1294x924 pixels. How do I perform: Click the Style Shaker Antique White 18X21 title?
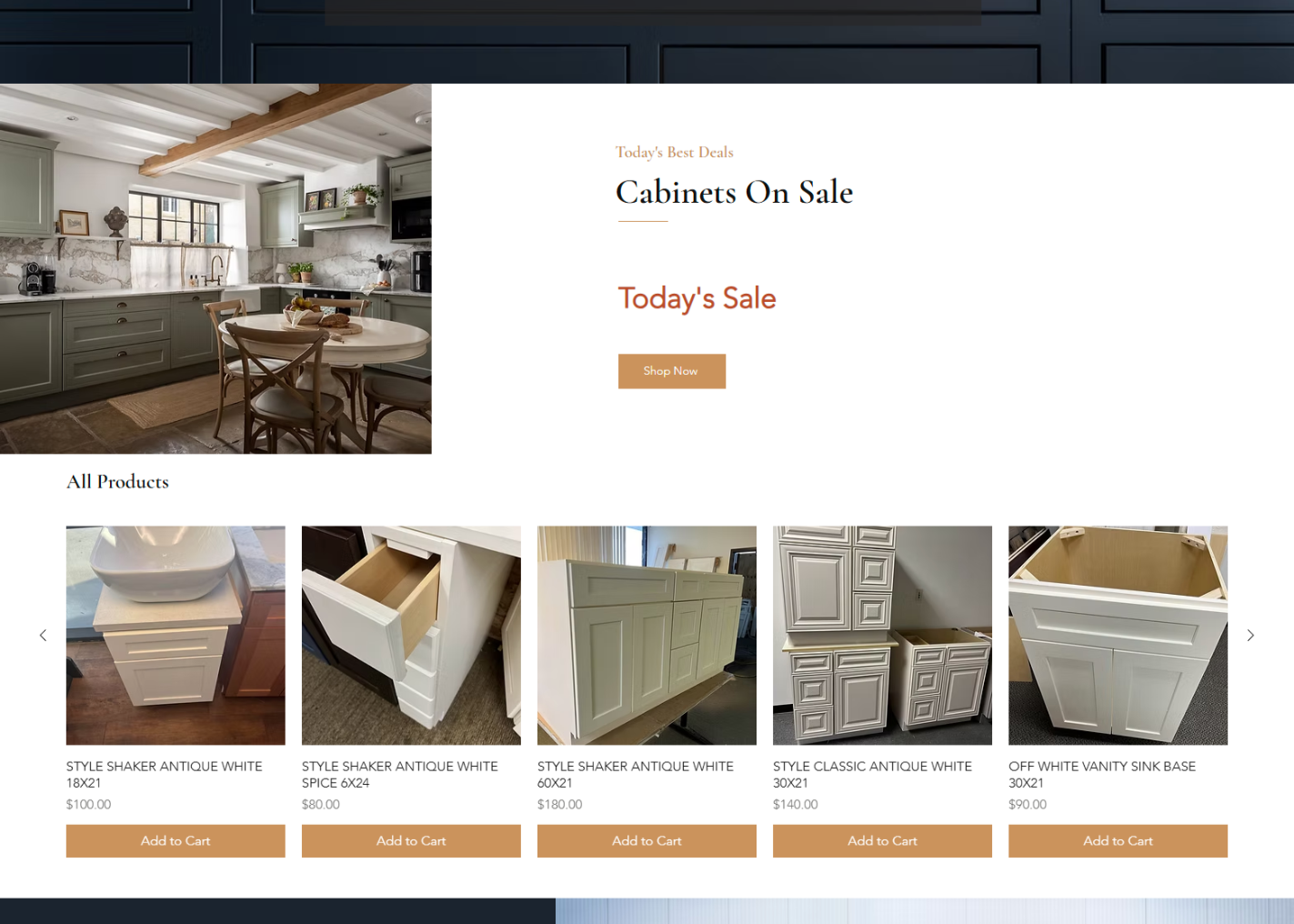165,775
